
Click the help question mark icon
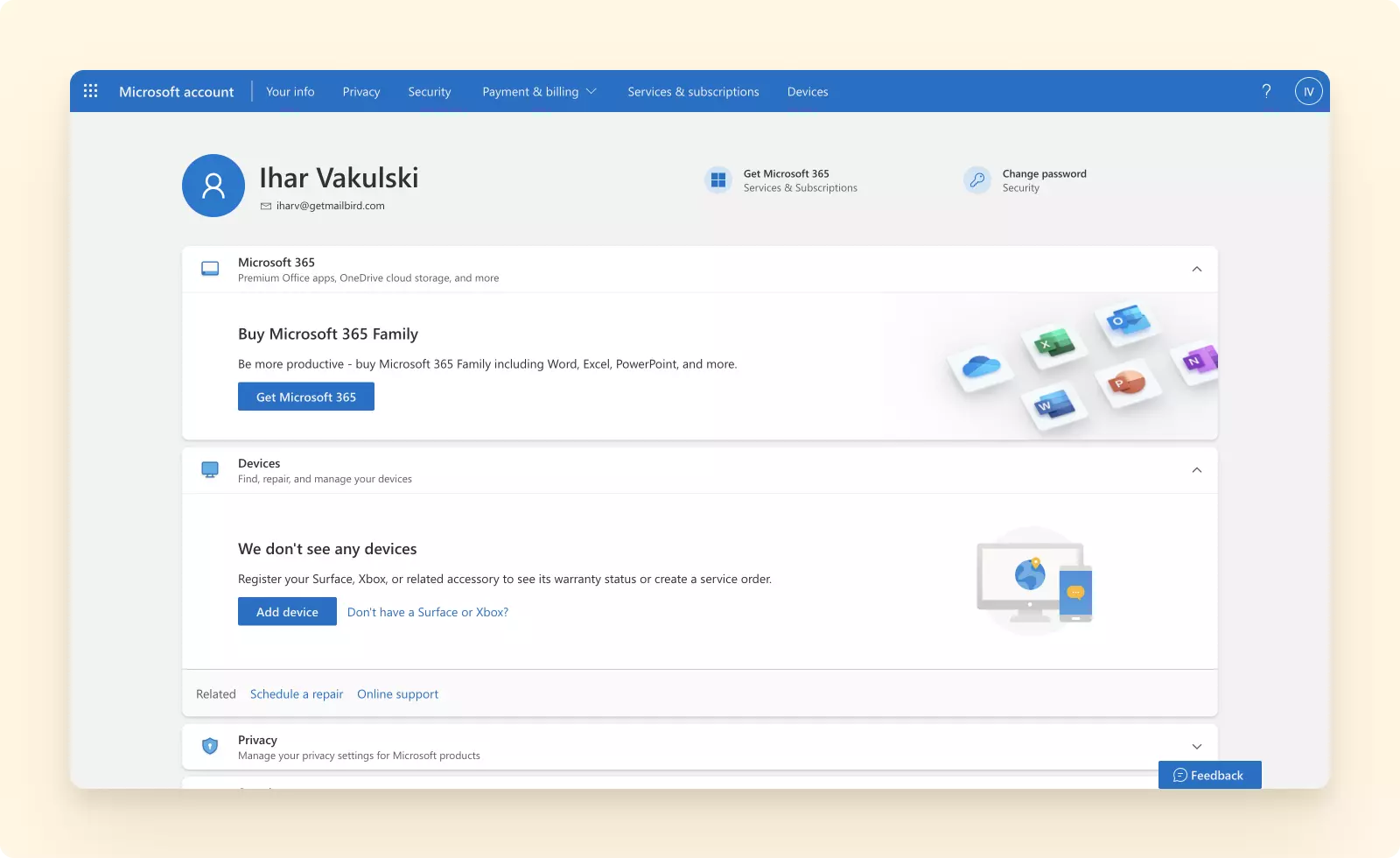click(1266, 91)
